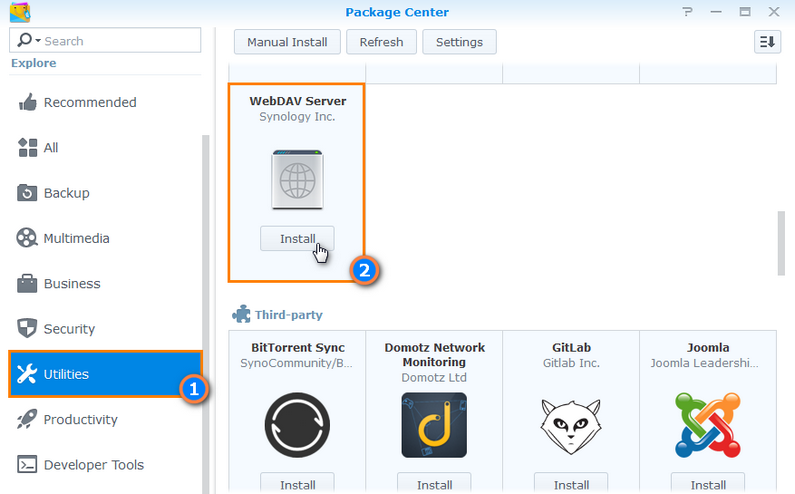Open the GitLab package title
Screen dimensions: 795x494
coord(571,347)
